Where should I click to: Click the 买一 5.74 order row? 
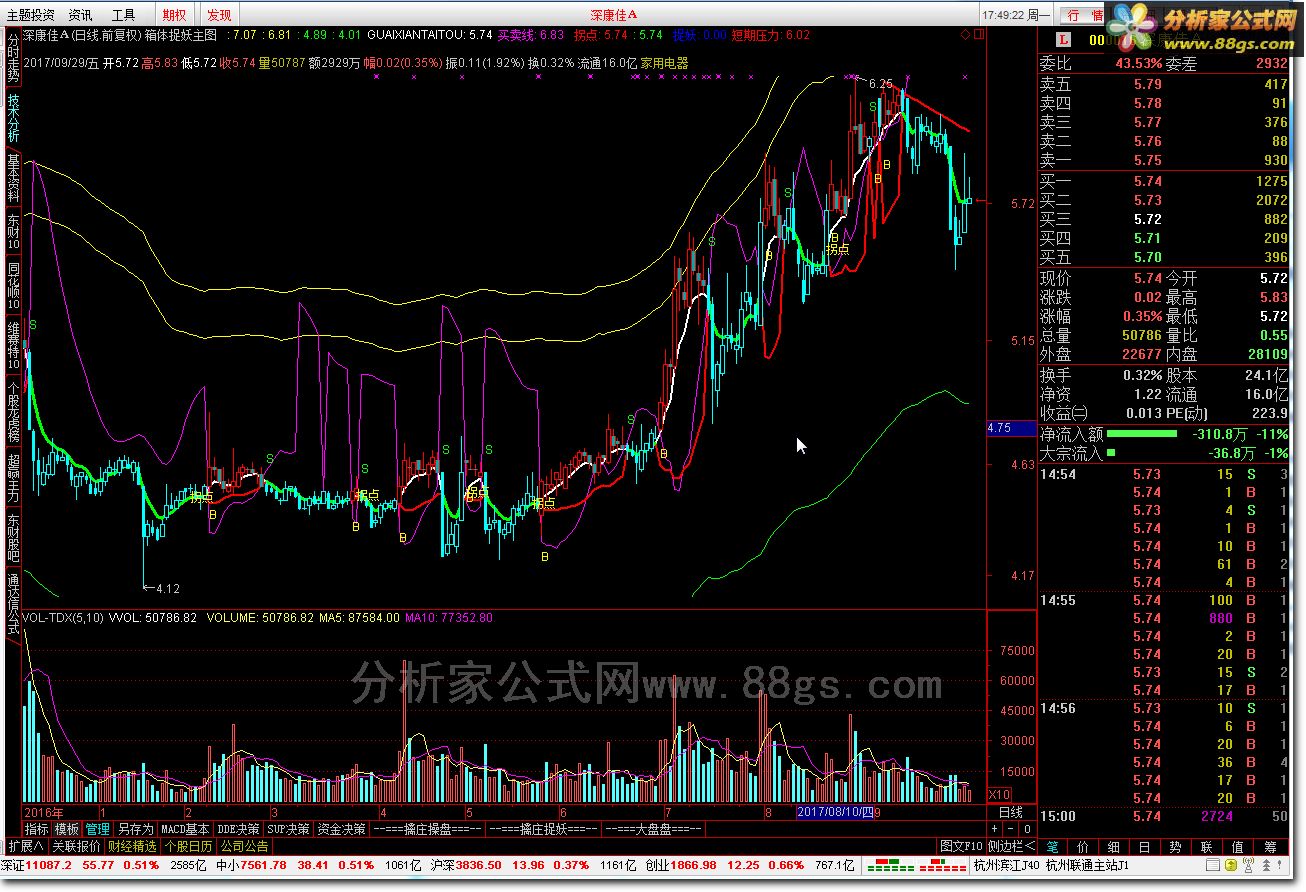1164,181
